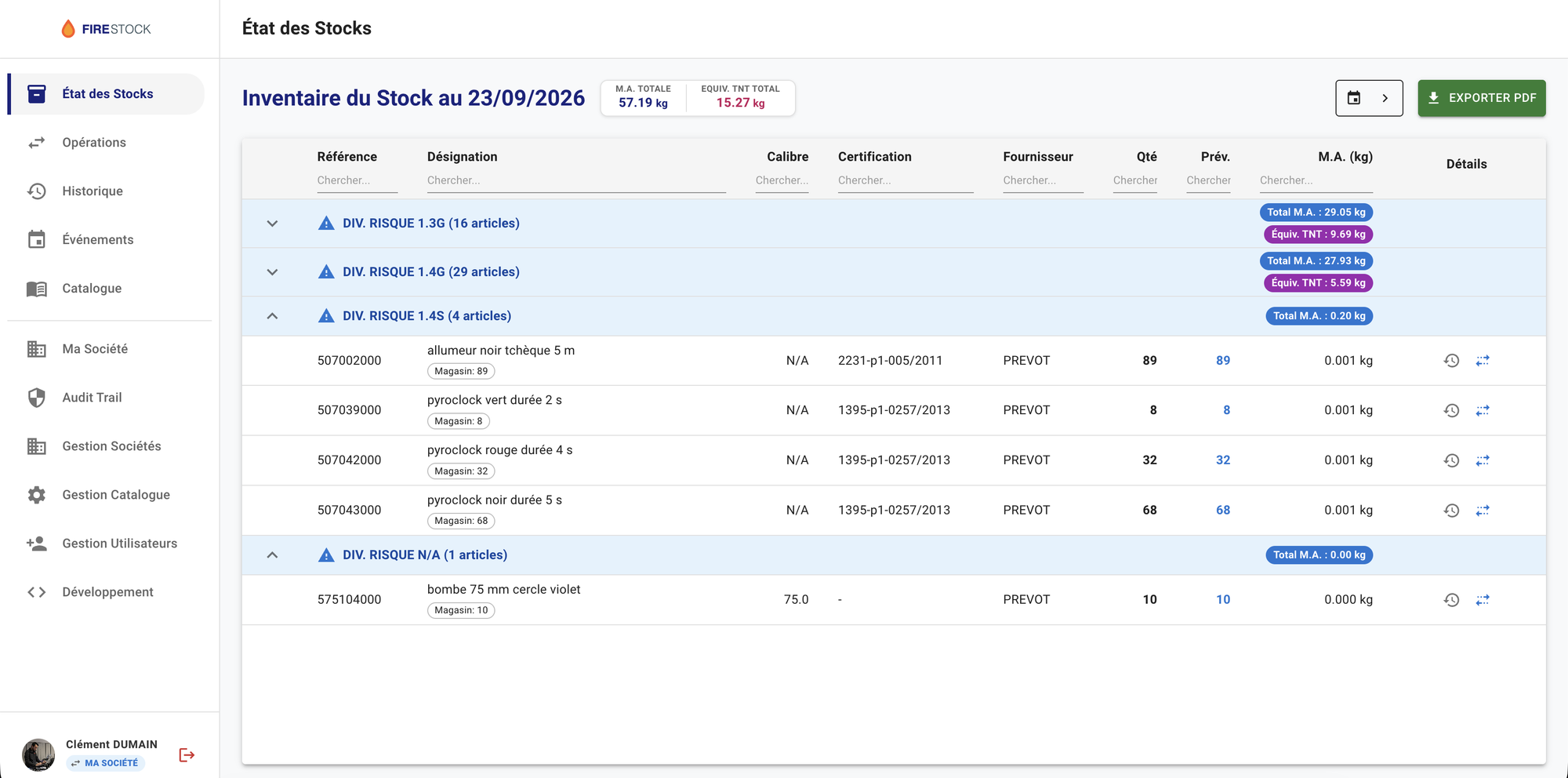The width and height of the screenshot is (1568, 778).
Task: Click transfer arrows icon for bombe 75 mm
Action: [x=1483, y=600]
